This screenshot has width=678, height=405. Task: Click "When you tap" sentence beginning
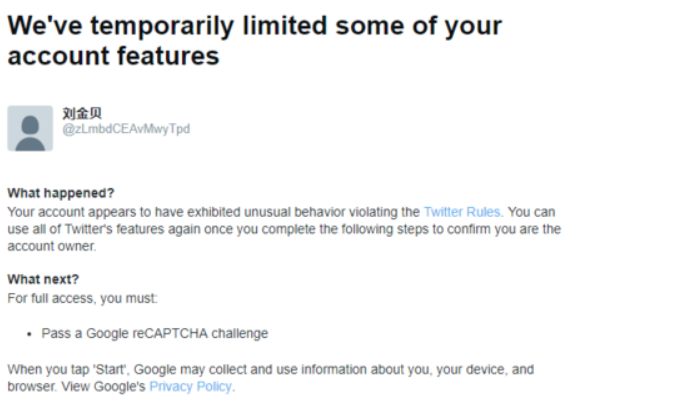(48, 370)
